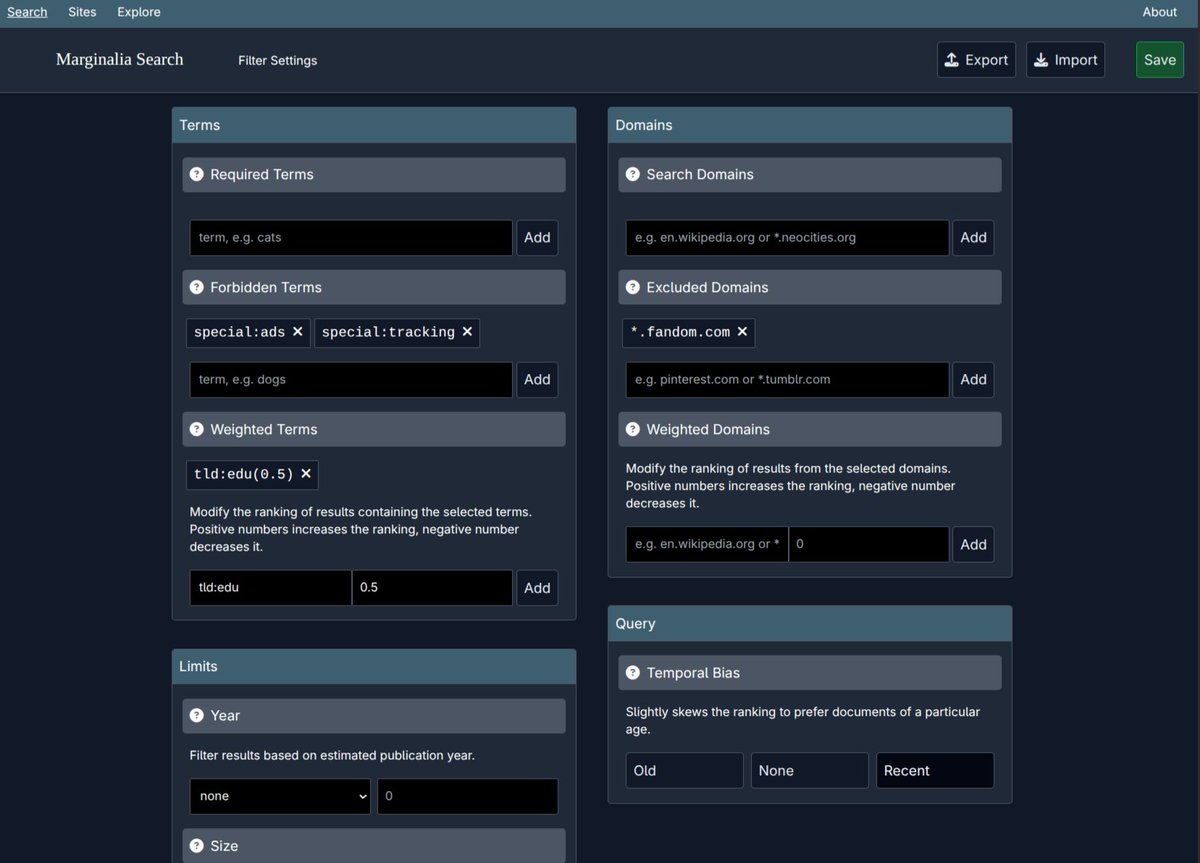
Task: Open the Explore menu item
Action: click(x=139, y=12)
